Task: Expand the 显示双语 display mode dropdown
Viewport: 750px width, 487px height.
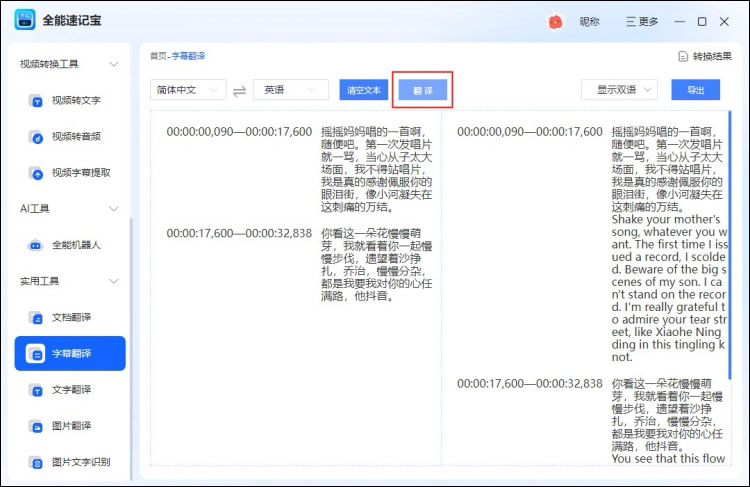Action: coord(619,90)
